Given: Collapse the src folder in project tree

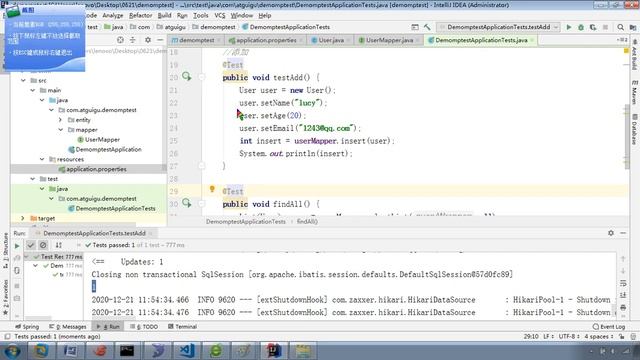Looking at the screenshot, I should click(23, 80).
